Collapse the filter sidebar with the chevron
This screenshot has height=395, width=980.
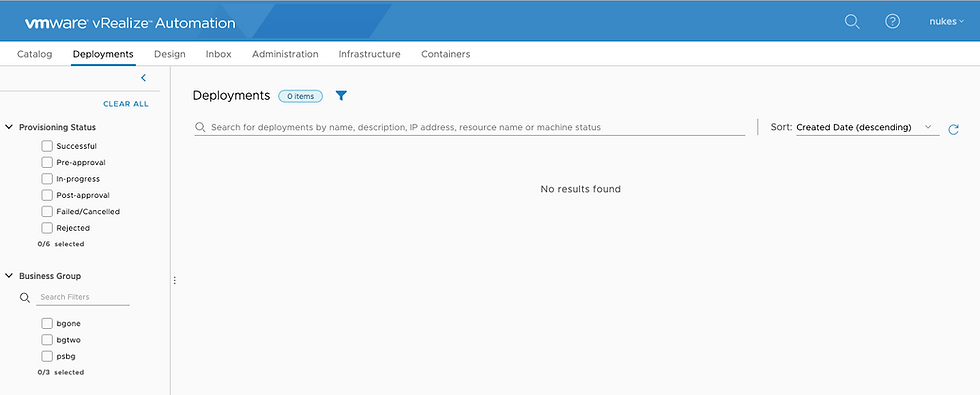[143, 78]
